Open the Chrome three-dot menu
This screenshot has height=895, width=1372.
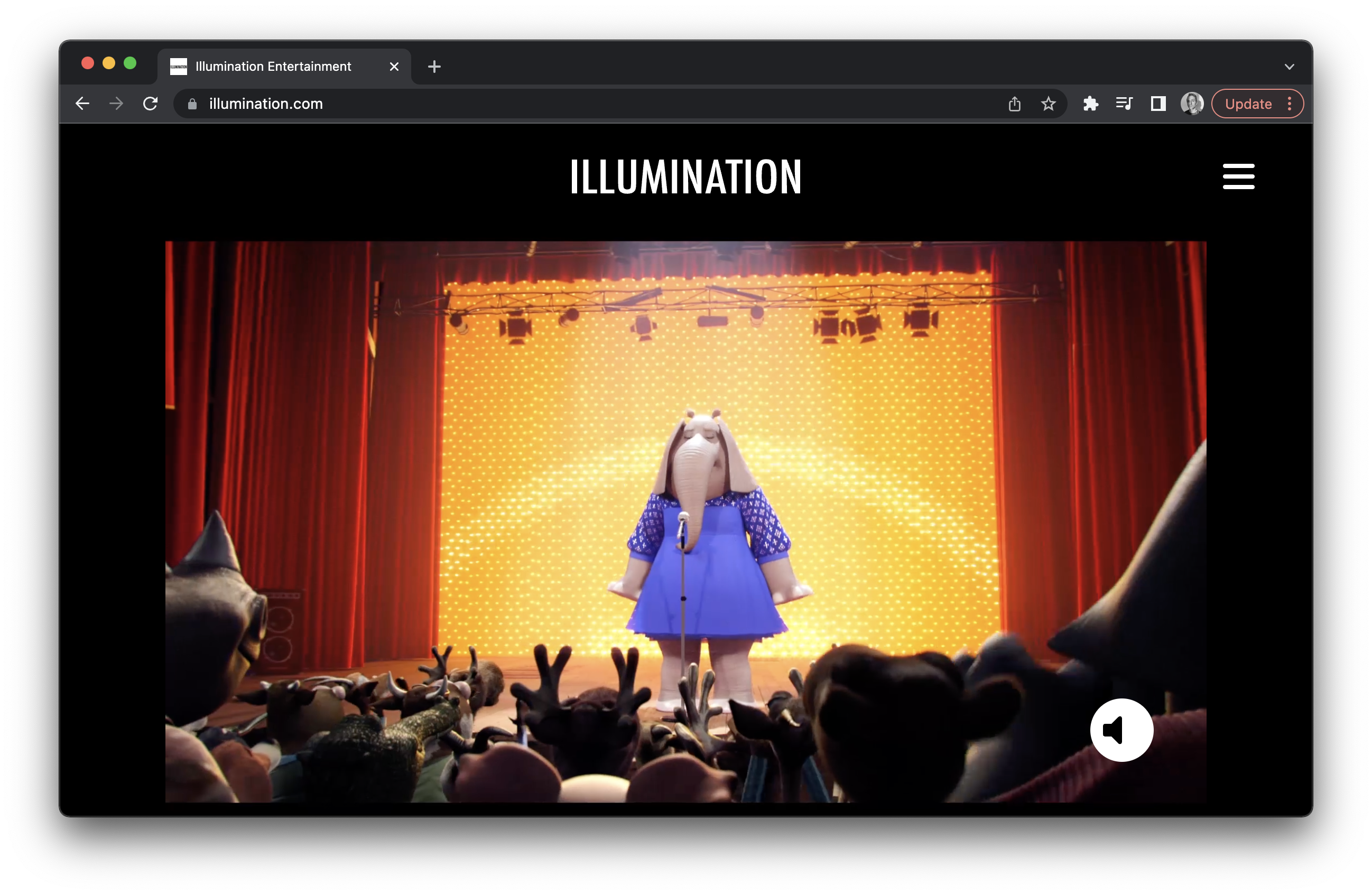(x=1290, y=104)
